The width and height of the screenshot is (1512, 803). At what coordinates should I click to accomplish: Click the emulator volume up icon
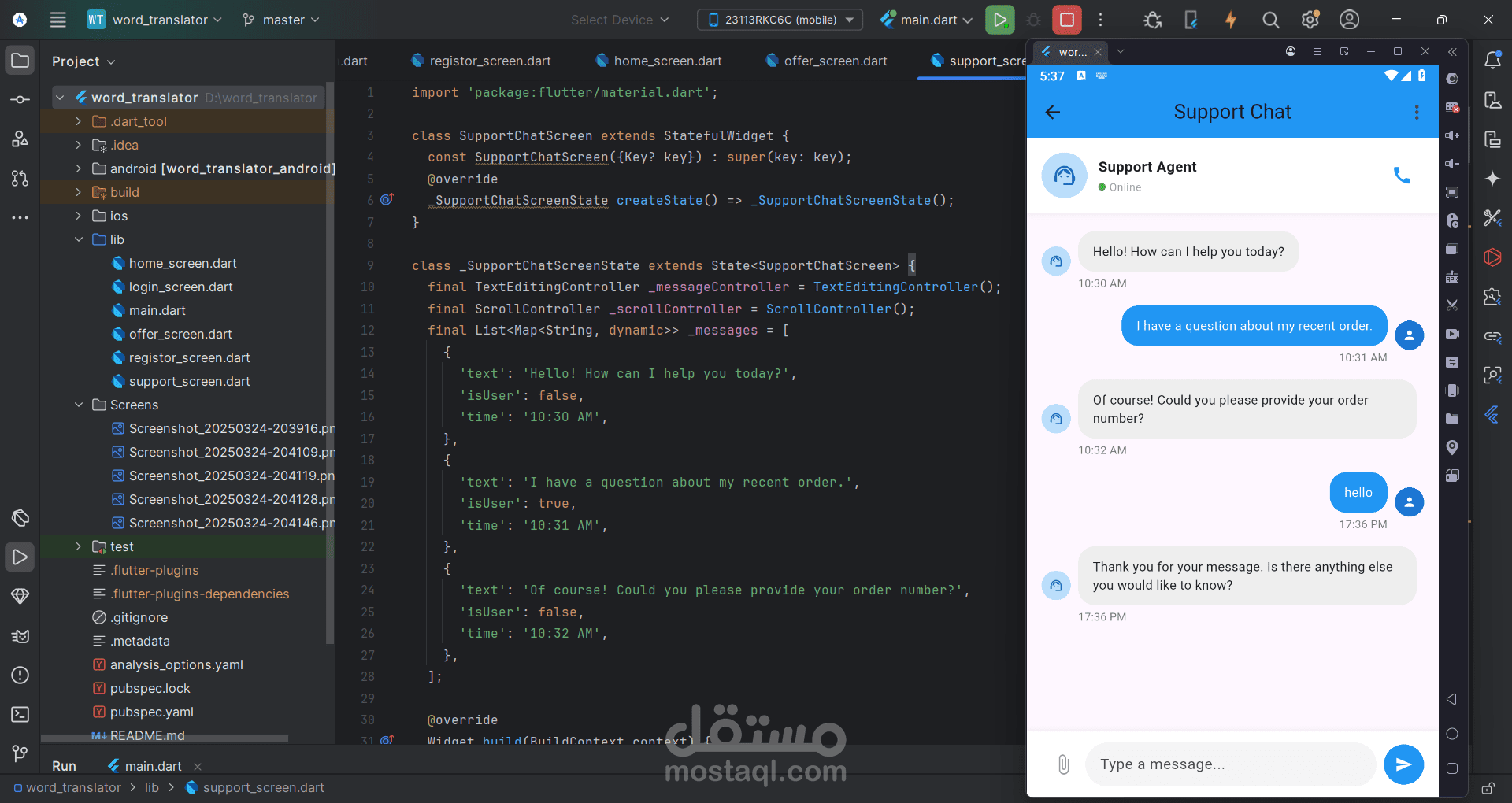[x=1453, y=135]
